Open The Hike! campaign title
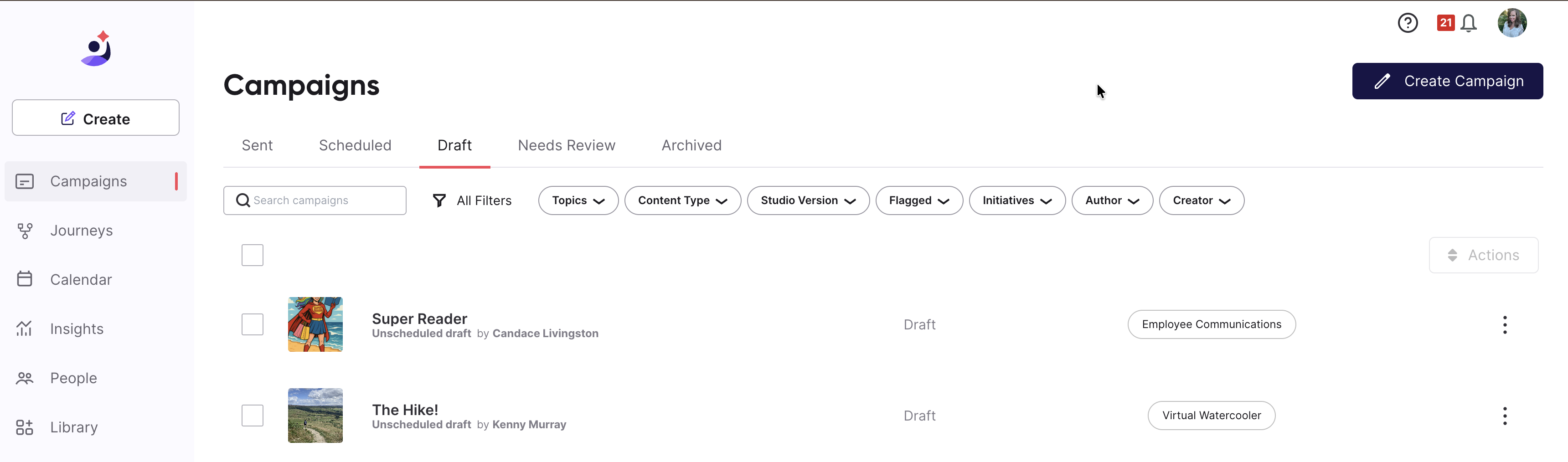This screenshot has width=1568, height=462. pyautogui.click(x=405, y=410)
